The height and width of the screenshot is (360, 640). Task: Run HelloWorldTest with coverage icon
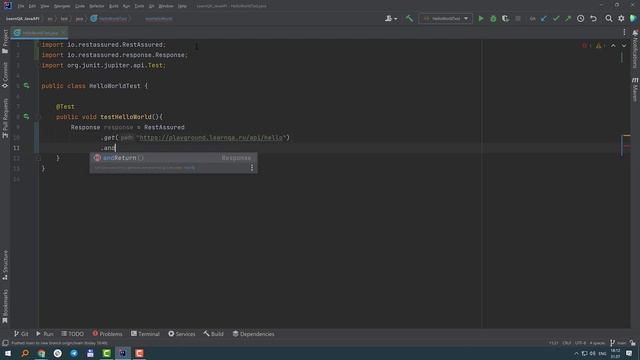point(505,18)
